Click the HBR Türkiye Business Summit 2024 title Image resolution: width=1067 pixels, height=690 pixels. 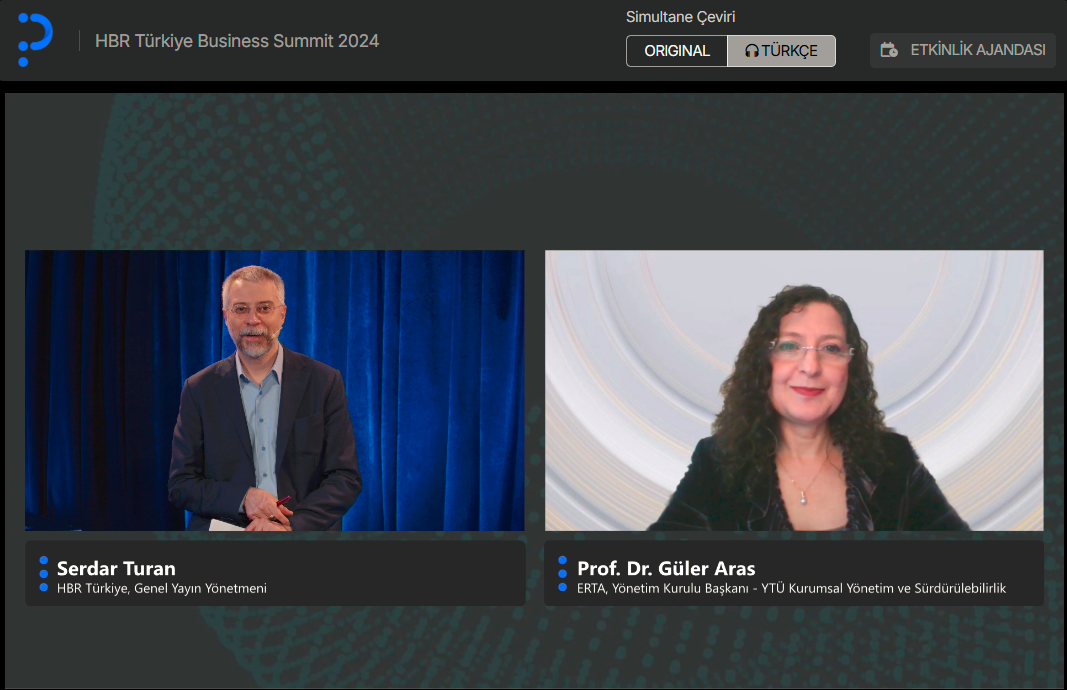(x=237, y=41)
